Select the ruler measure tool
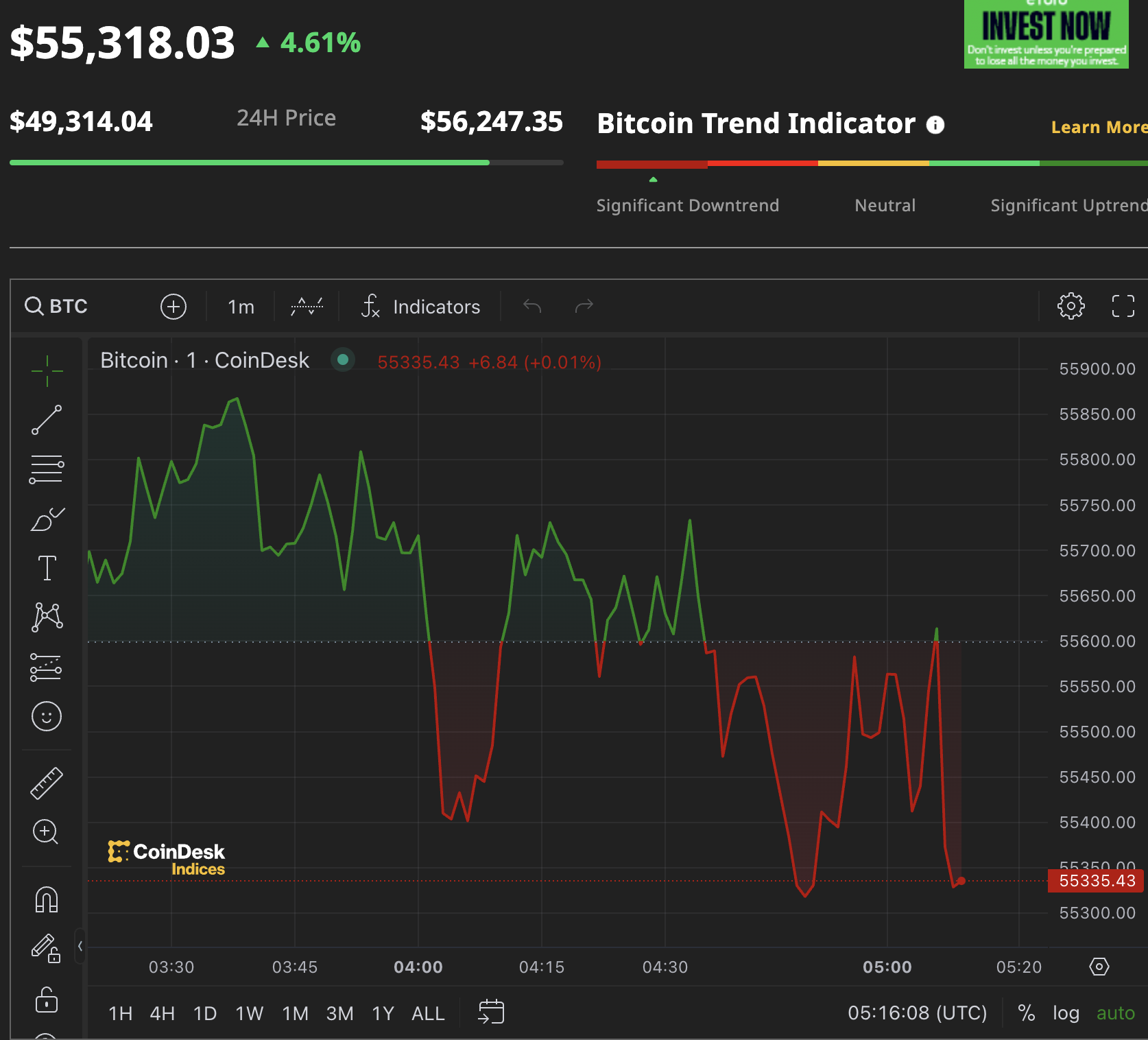 coord(47,783)
